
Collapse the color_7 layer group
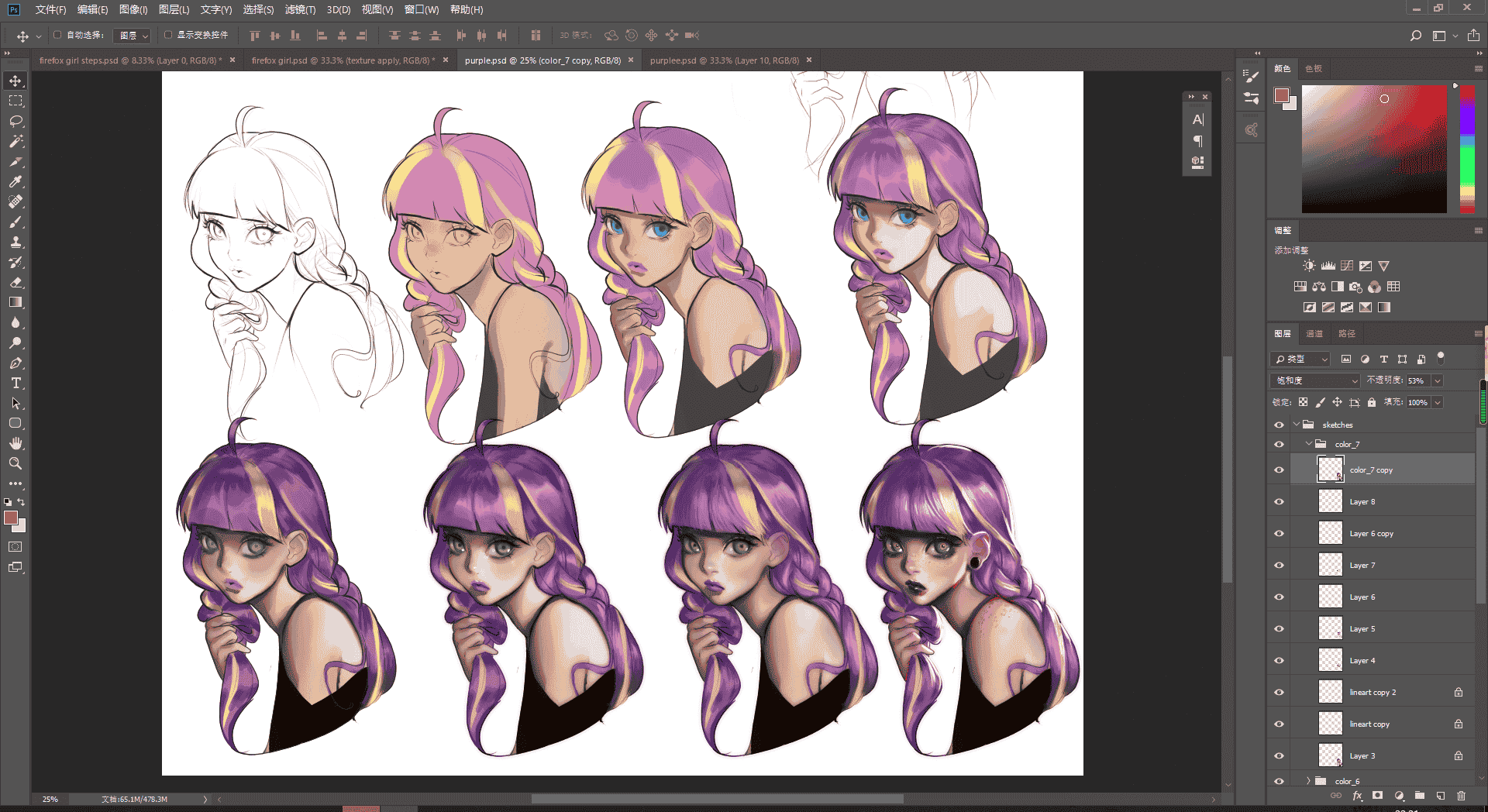pos(1309,444)
